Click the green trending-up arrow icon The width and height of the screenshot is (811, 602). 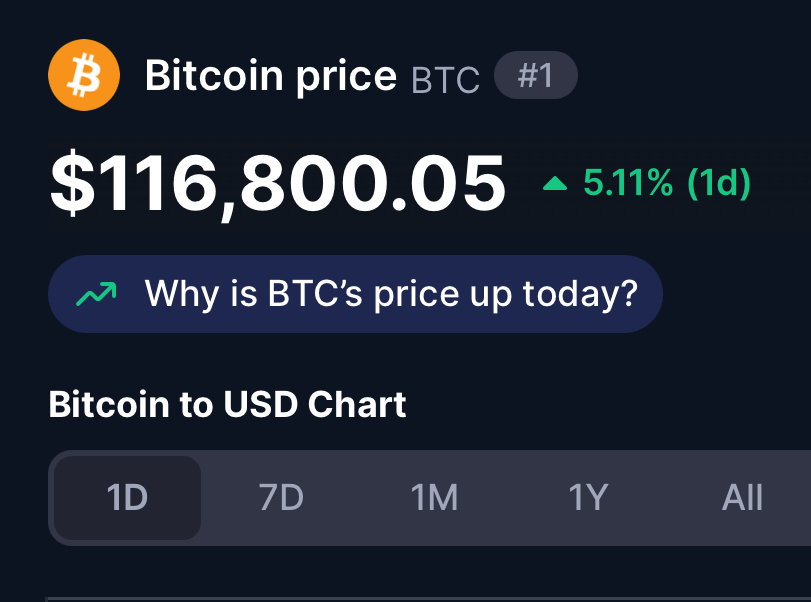pyautogui.click(x=96, y=294)
